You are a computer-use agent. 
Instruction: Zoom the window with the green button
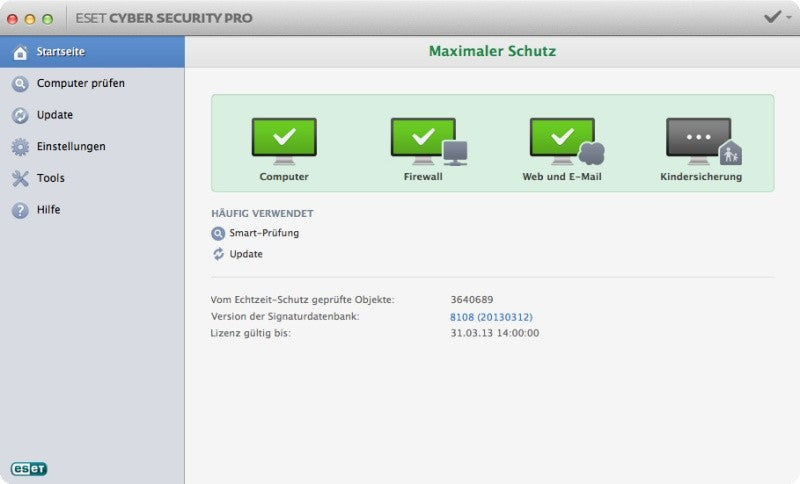[x=47, y=19]
